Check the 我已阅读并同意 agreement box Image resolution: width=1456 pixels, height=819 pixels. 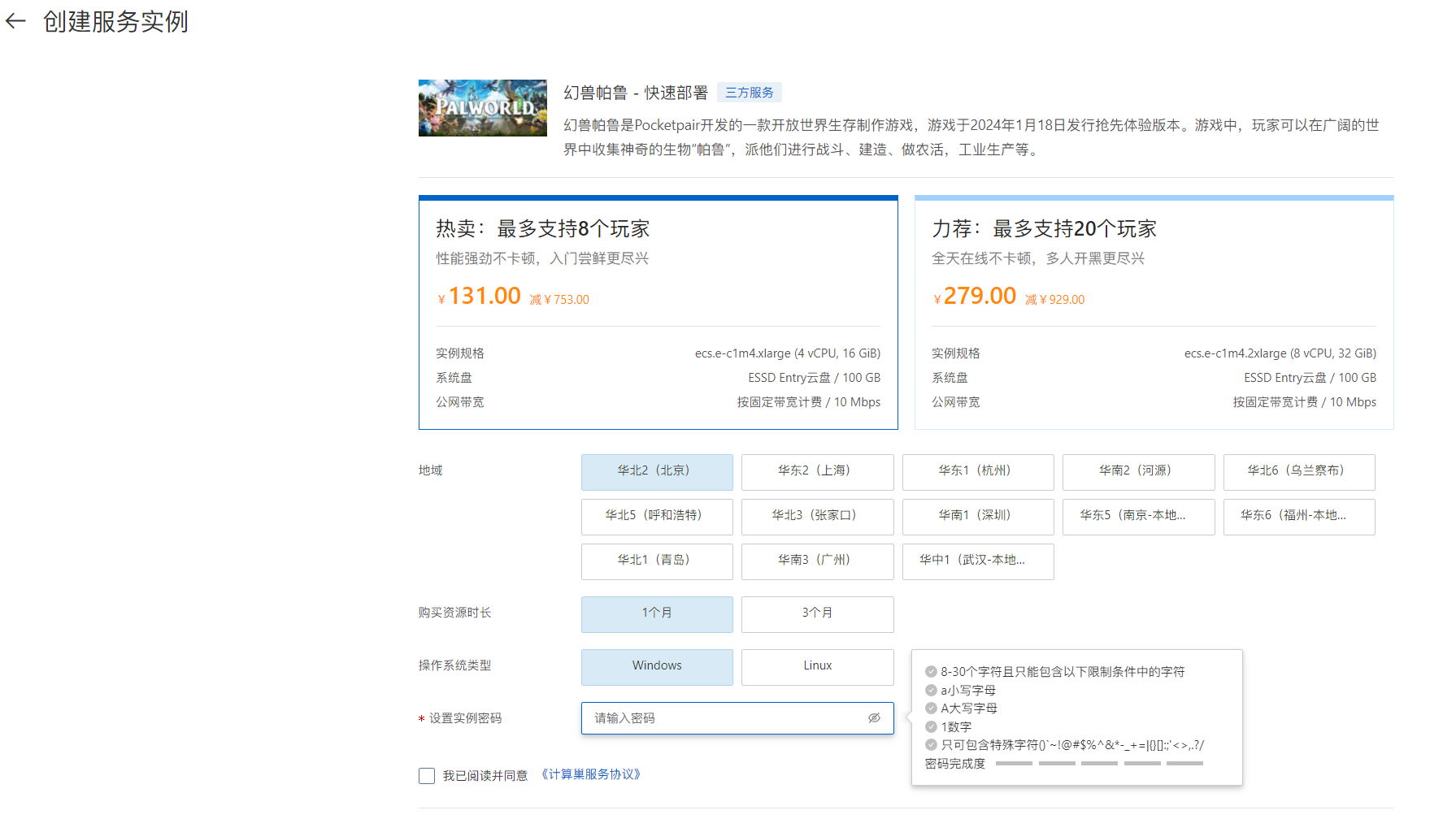[427, 776]
